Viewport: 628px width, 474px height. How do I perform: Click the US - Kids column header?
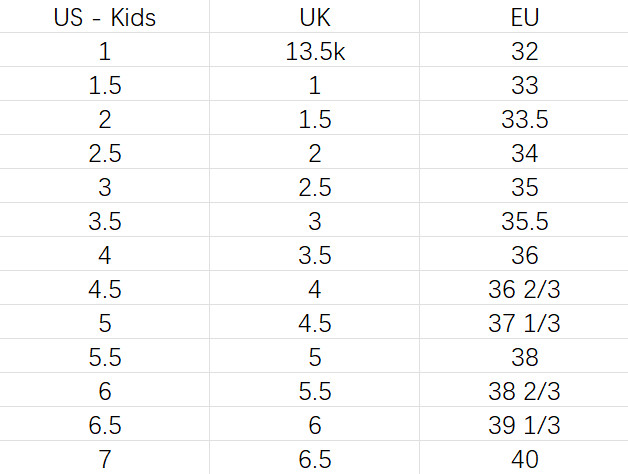tap(105, 17)
